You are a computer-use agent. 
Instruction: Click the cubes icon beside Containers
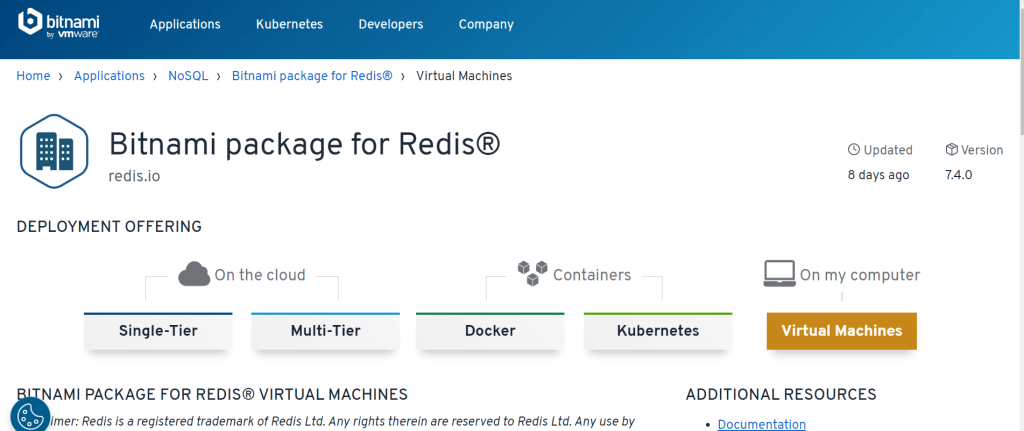[x=532, y=273]
